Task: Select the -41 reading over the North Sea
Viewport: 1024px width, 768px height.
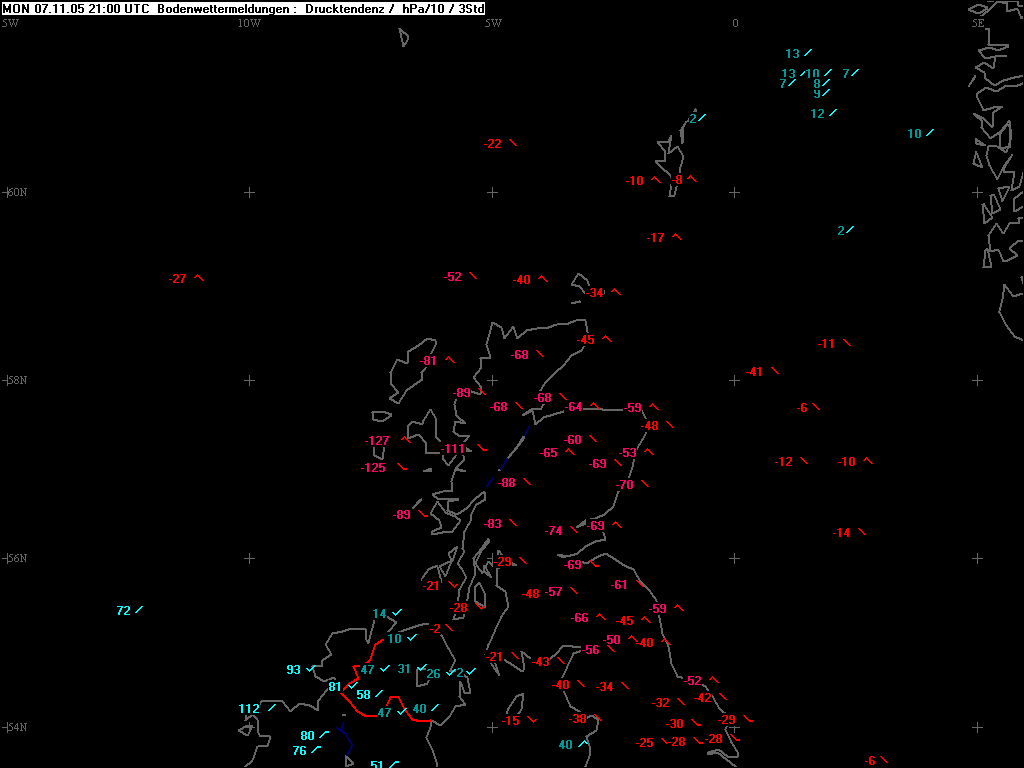Action: (754, 372)
